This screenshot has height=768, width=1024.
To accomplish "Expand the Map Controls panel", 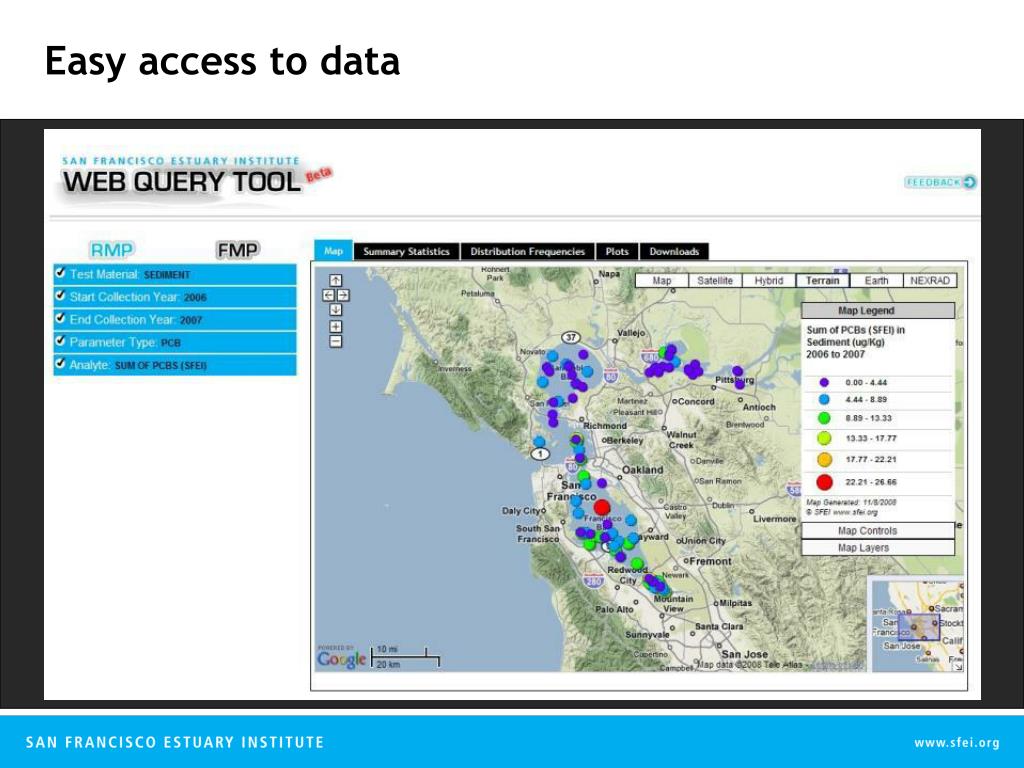I will click(878, 531).
